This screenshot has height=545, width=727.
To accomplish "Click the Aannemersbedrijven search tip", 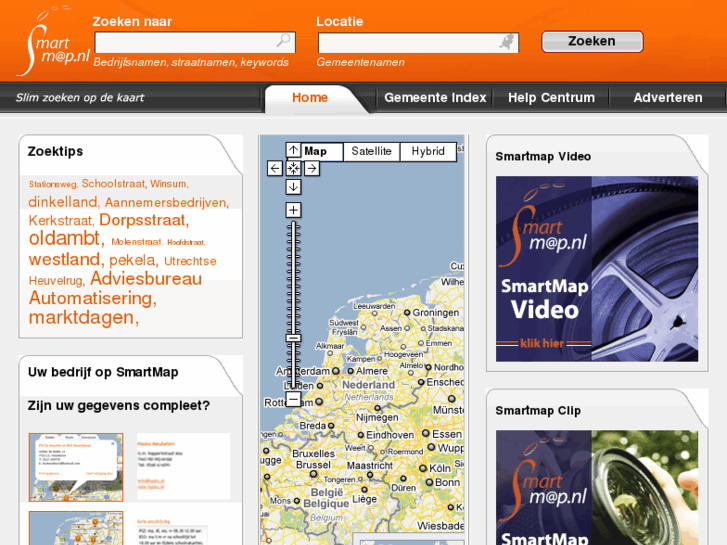I will [x=166, y=203].
